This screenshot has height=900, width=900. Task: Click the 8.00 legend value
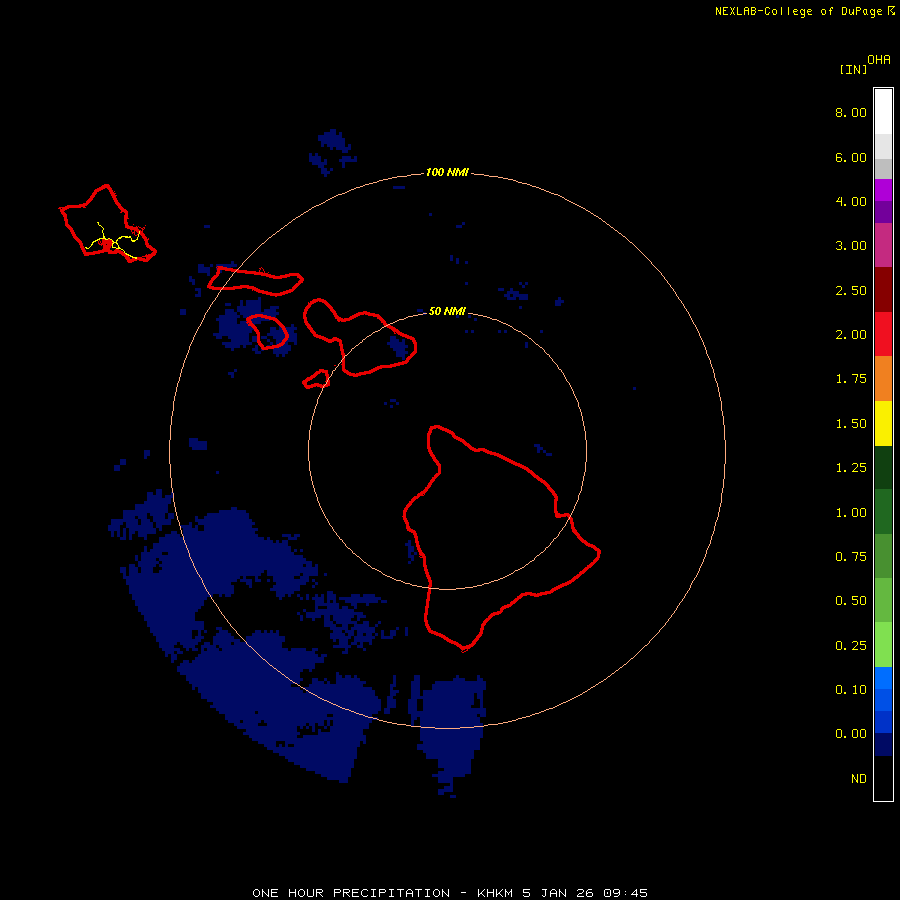851,112
